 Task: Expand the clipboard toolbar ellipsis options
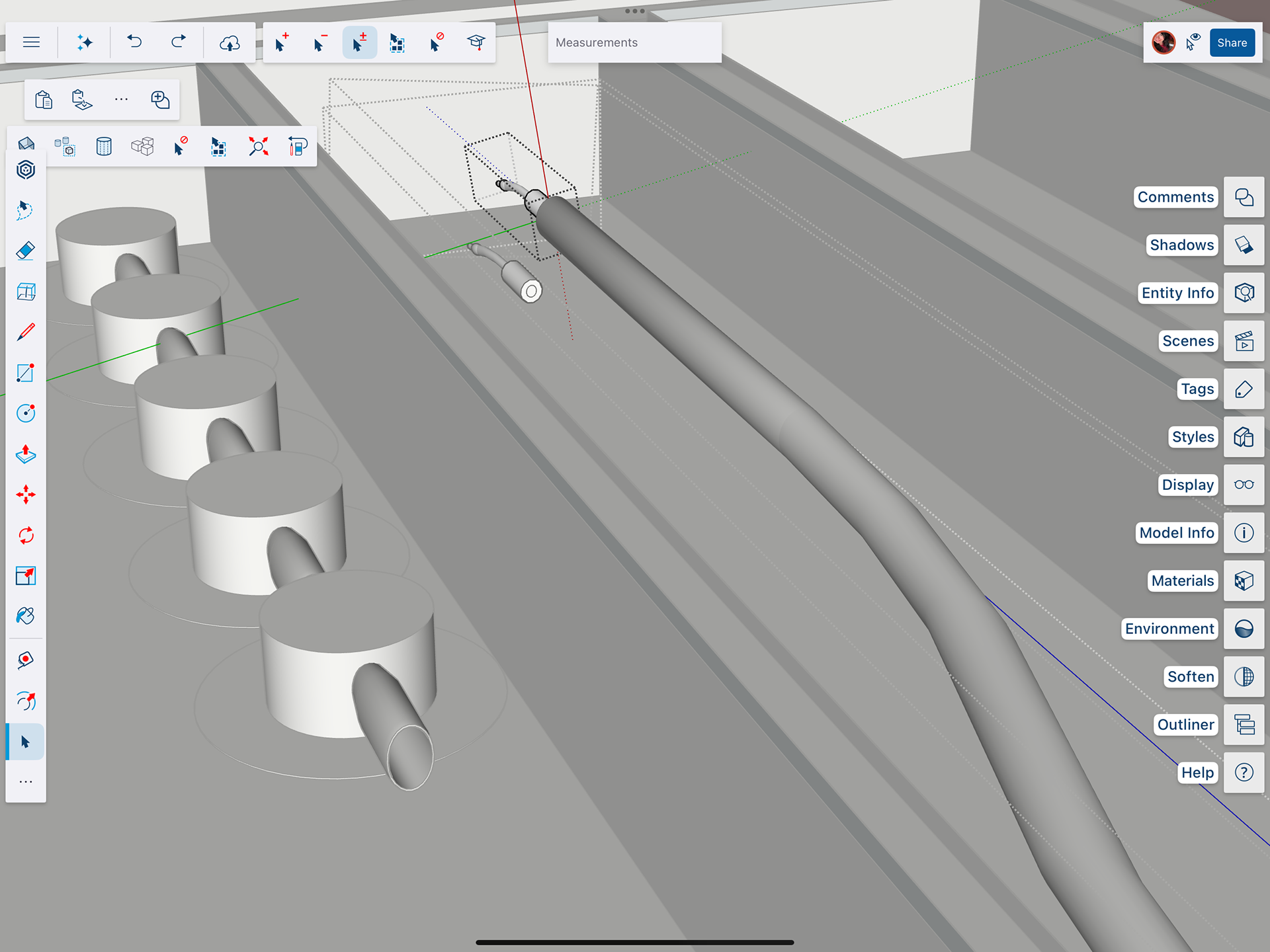(121, 100)
